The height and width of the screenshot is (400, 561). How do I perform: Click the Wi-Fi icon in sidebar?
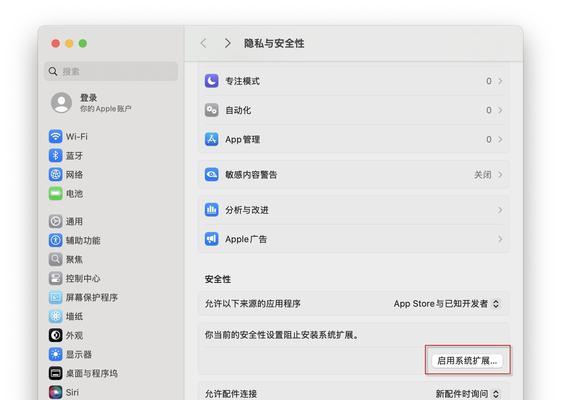click(x=55, y=137)
